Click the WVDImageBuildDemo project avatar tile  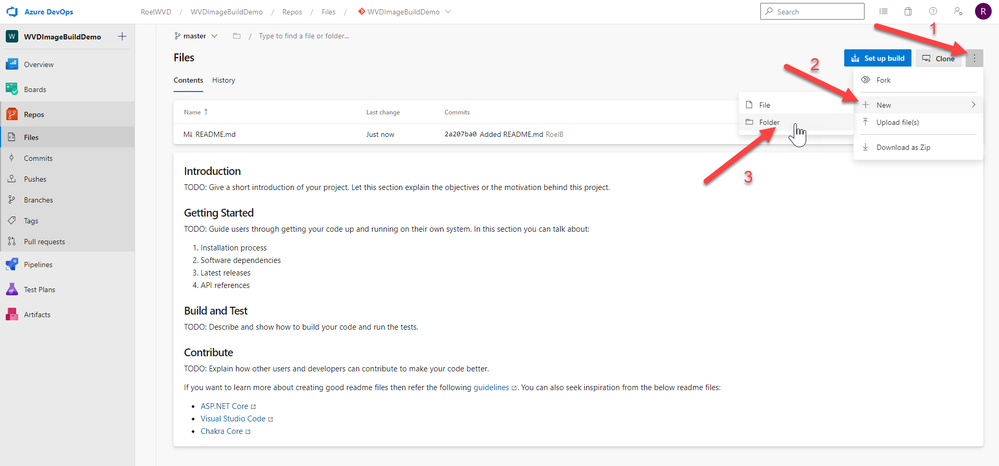(11, 37)
